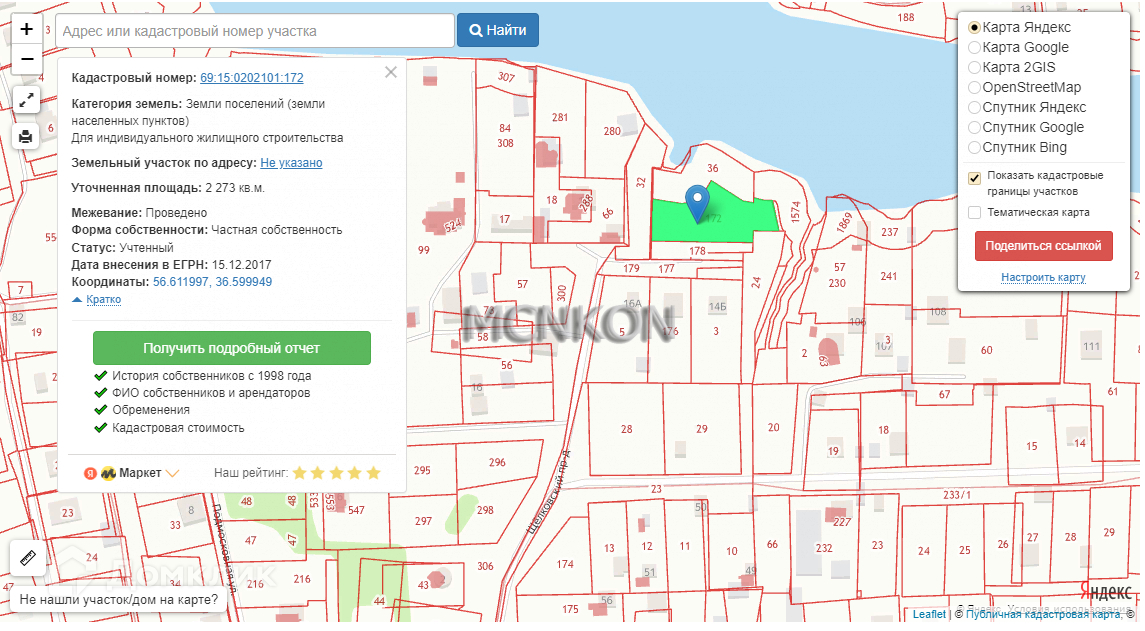
Task: Click the first rating star
Action: (x=299, y=473)
